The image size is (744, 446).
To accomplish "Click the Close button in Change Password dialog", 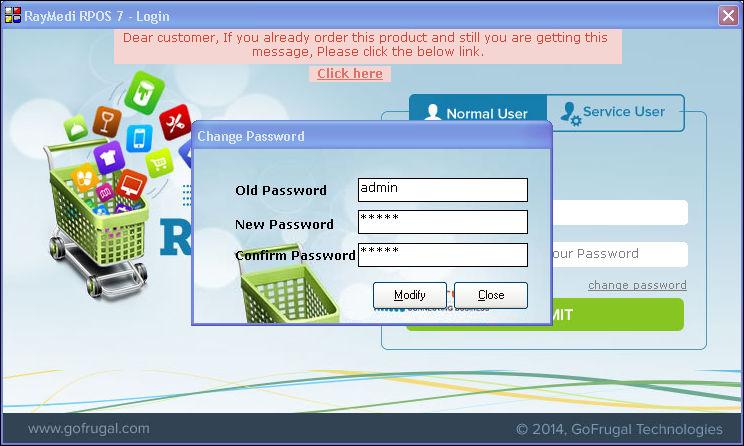I will click(x=491, y=295).
